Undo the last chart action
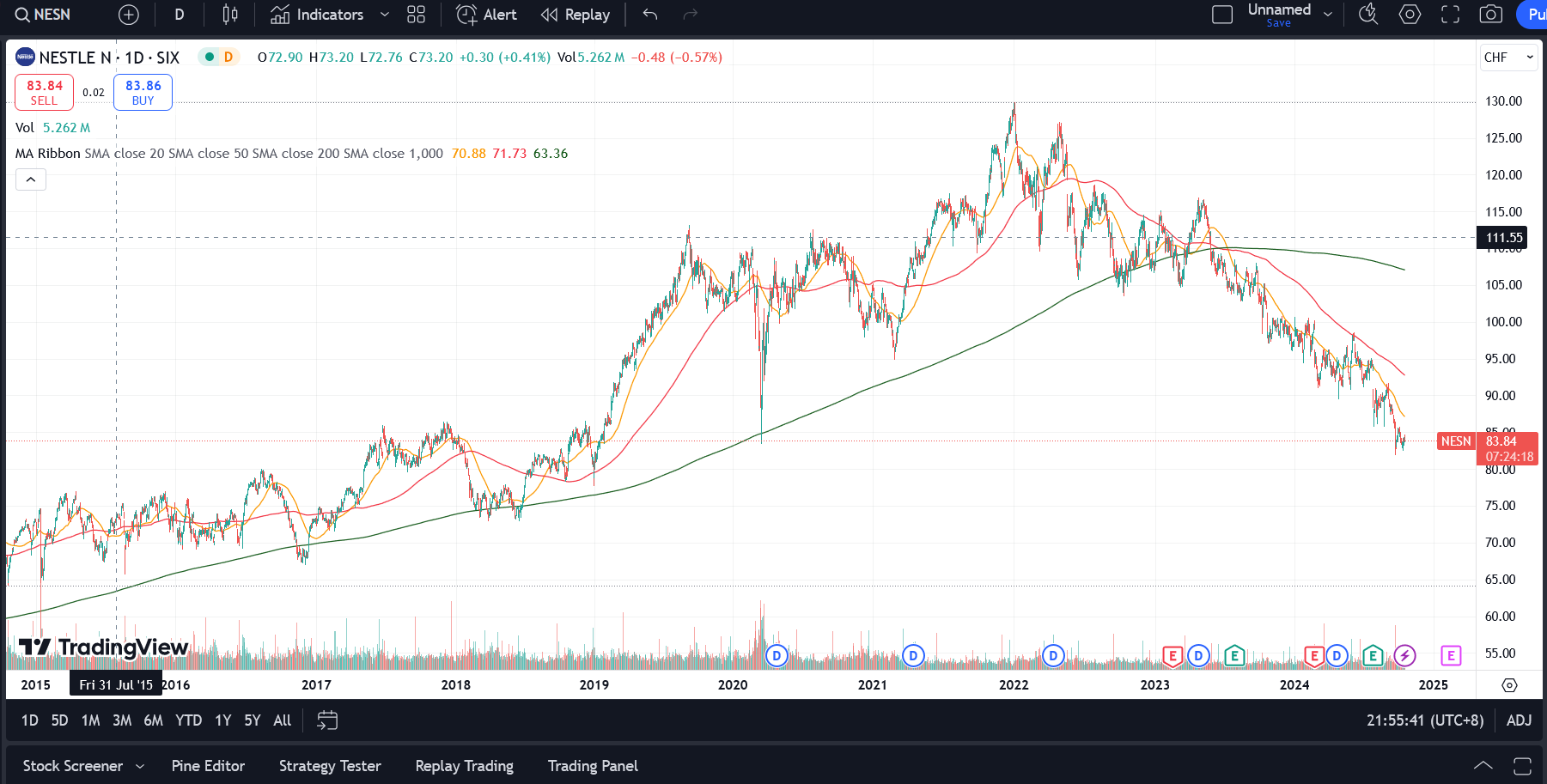Screen dimensions: 1547x784 click(x=650, y=15)
